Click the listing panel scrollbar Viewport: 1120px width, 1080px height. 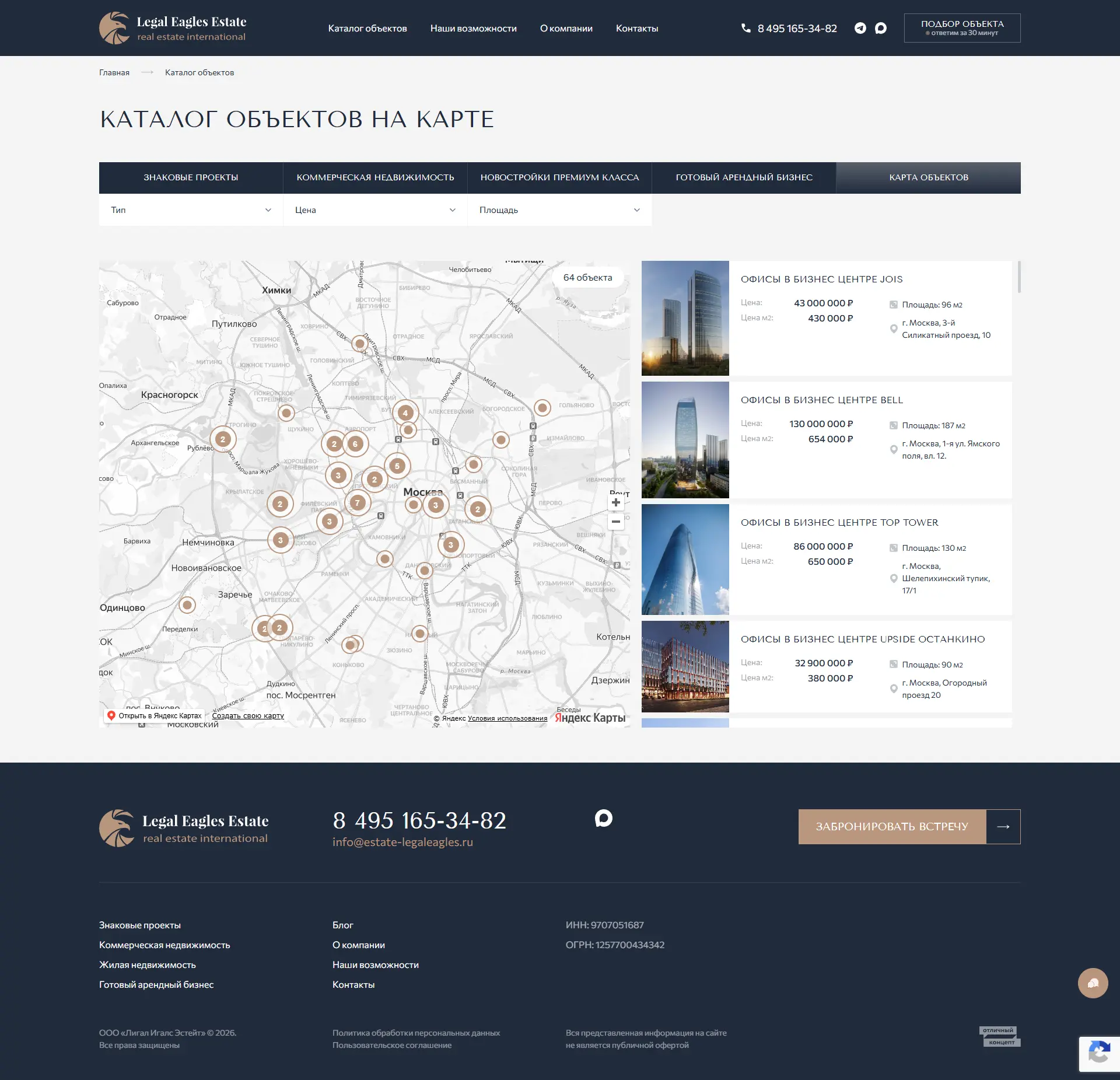pos(1019,278)
